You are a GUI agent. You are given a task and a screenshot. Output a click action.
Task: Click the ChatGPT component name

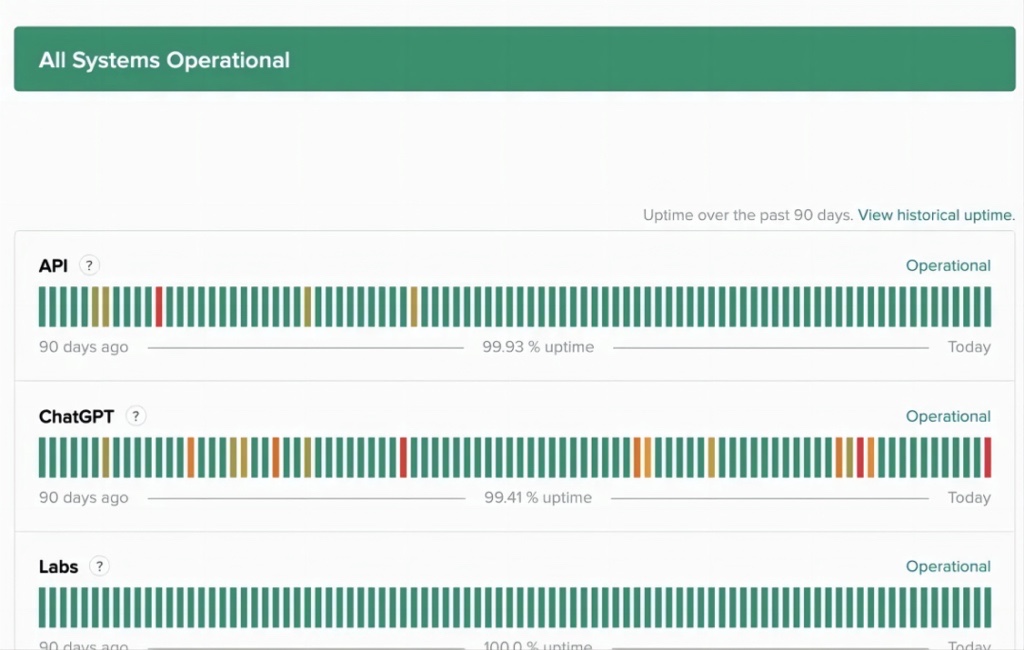(x=76, y=416)
